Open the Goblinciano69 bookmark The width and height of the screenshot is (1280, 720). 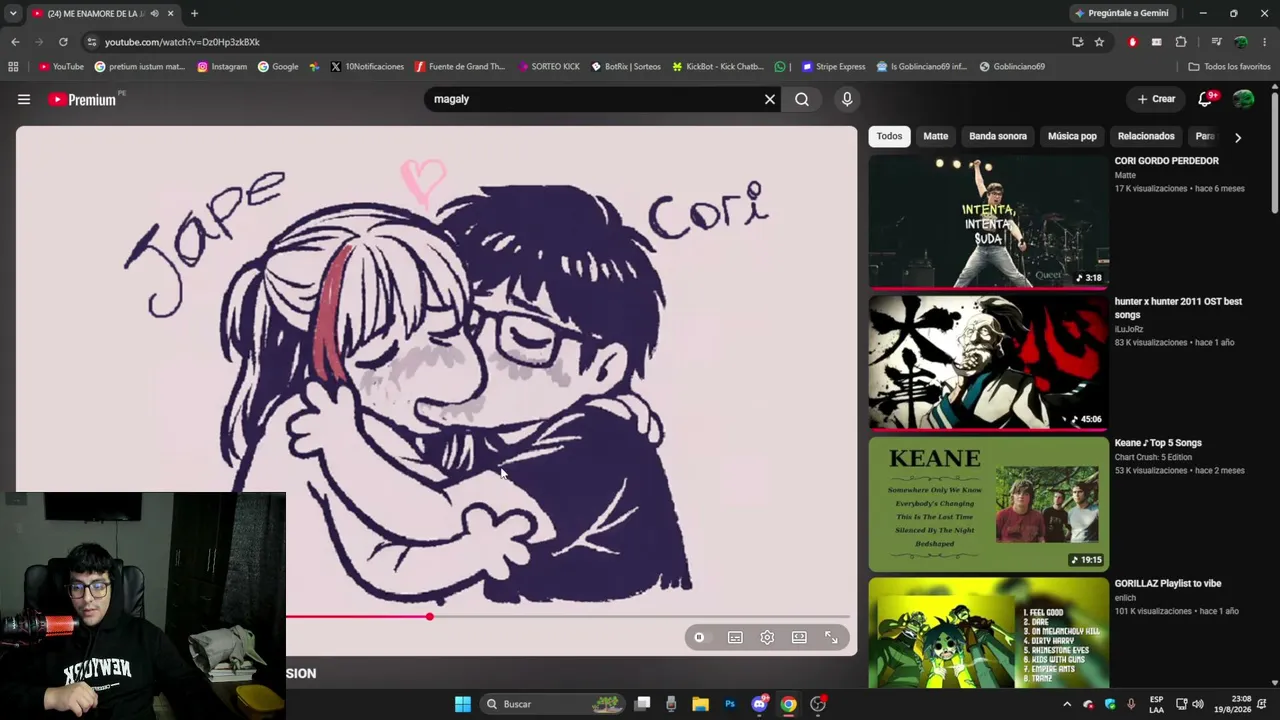point(1012,67)
